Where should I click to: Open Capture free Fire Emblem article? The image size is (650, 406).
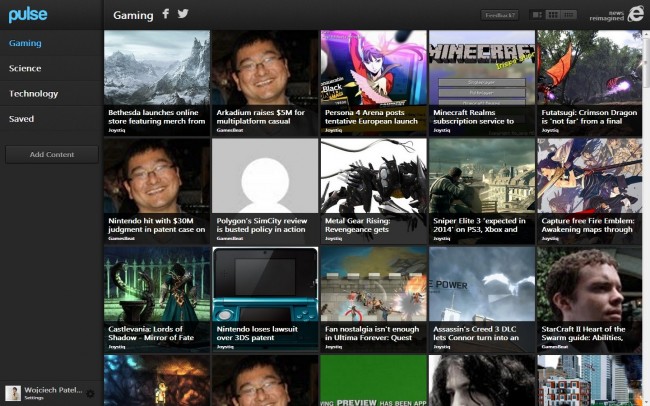coord(589,191)
